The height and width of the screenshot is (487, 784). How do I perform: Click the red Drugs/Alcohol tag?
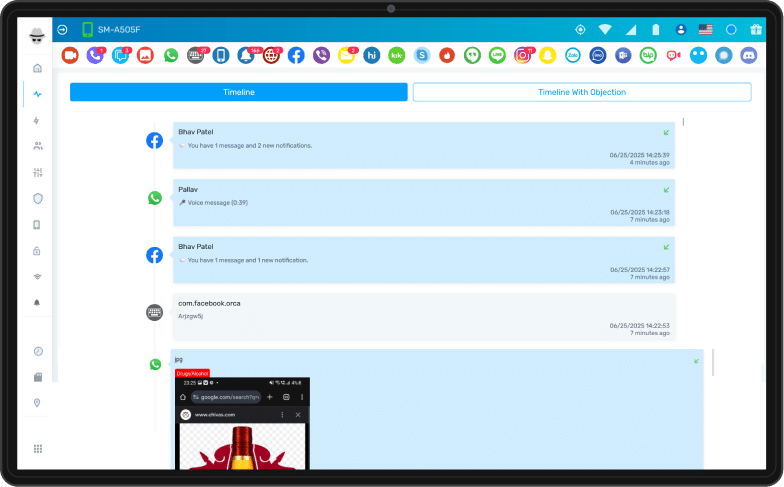point(192,373)
